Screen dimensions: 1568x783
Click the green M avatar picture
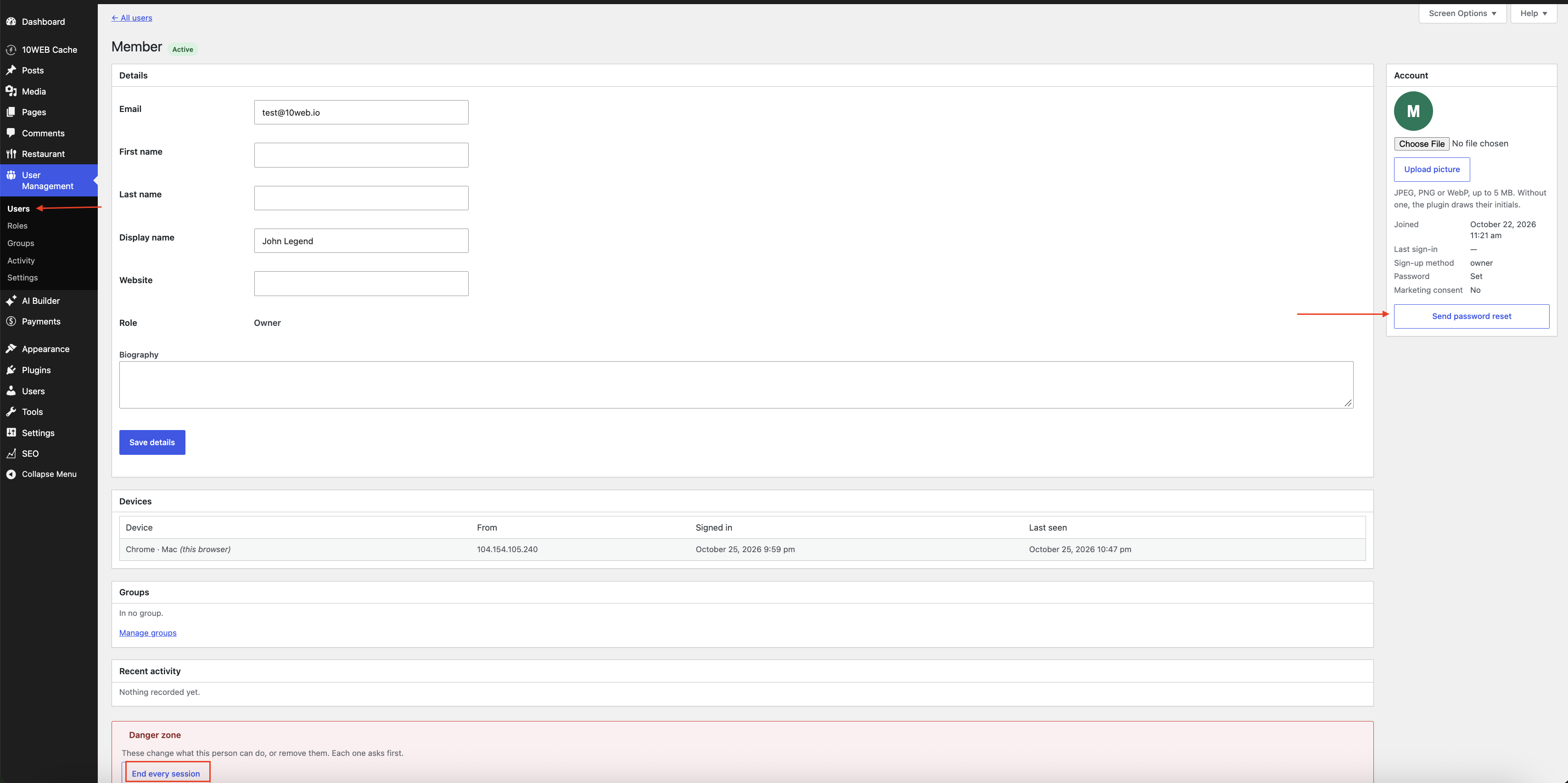click(x=1413, y=112)
